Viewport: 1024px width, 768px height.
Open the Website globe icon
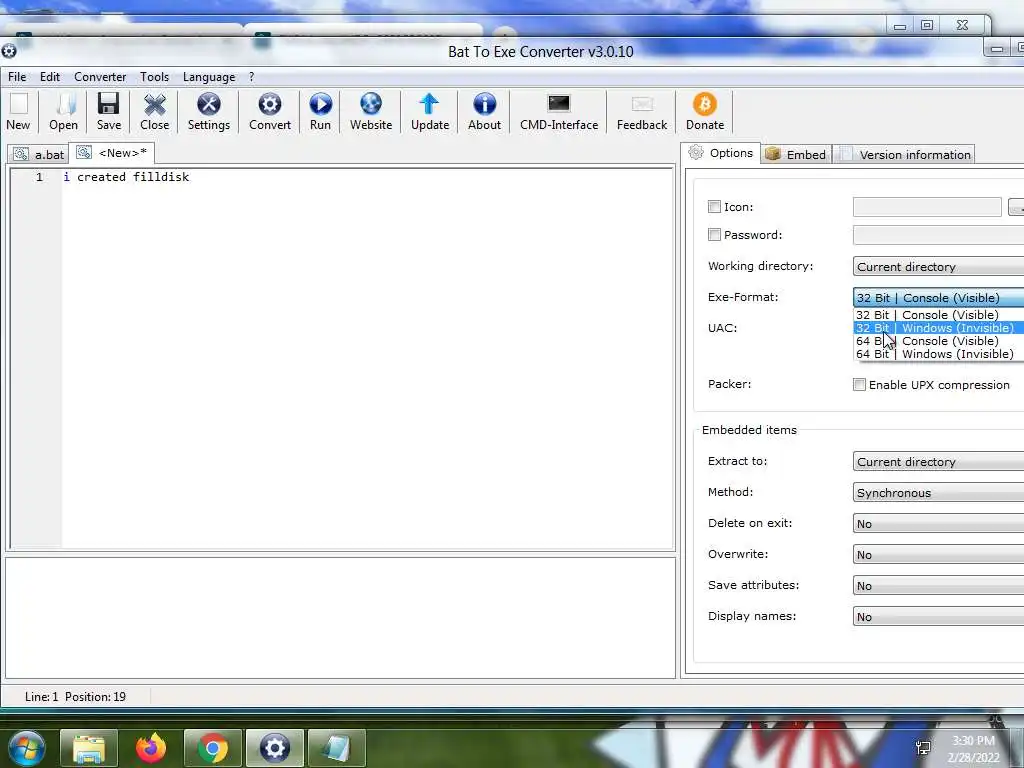point(371,112)
